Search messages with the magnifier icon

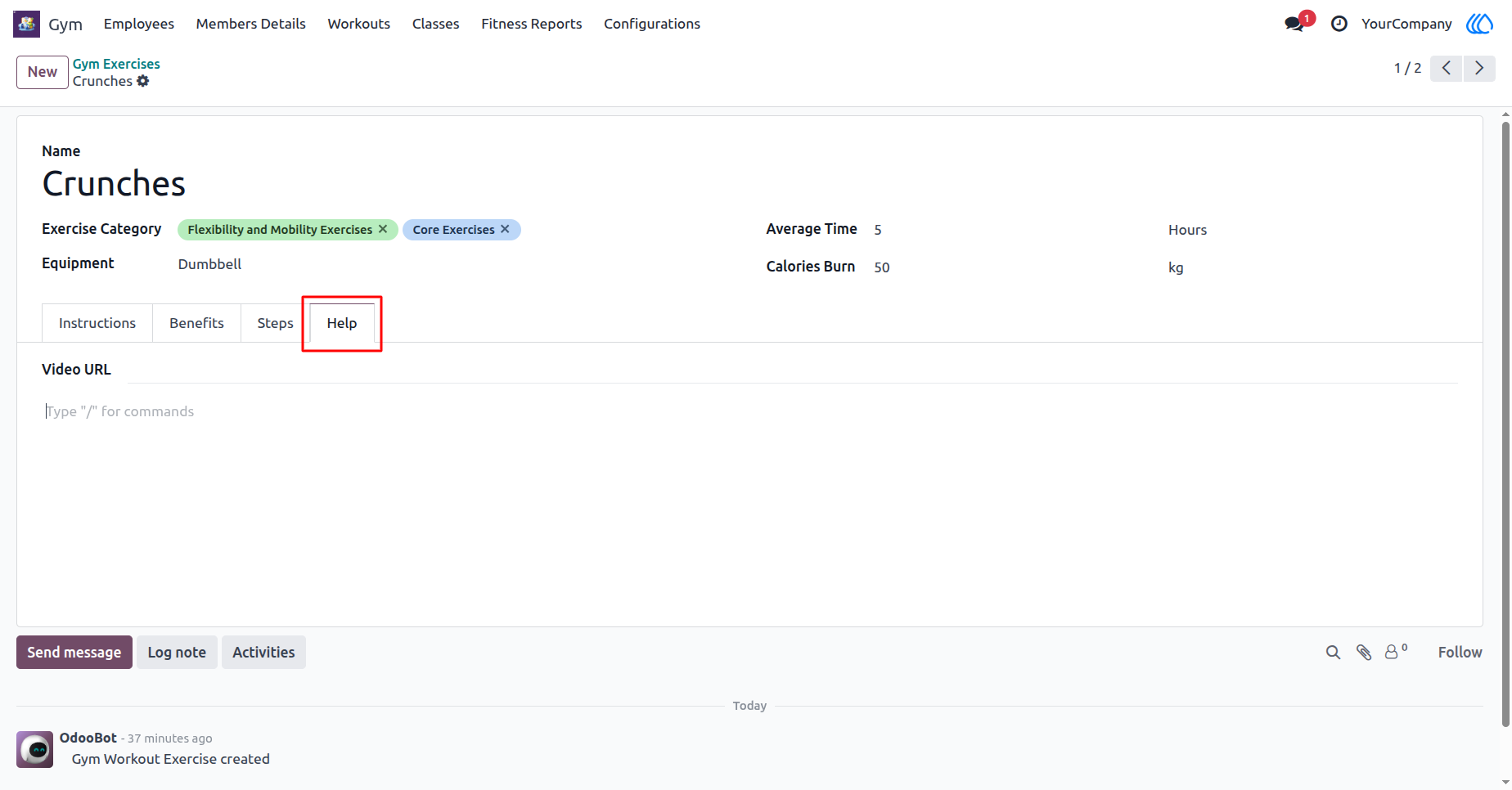[1334, 652]
